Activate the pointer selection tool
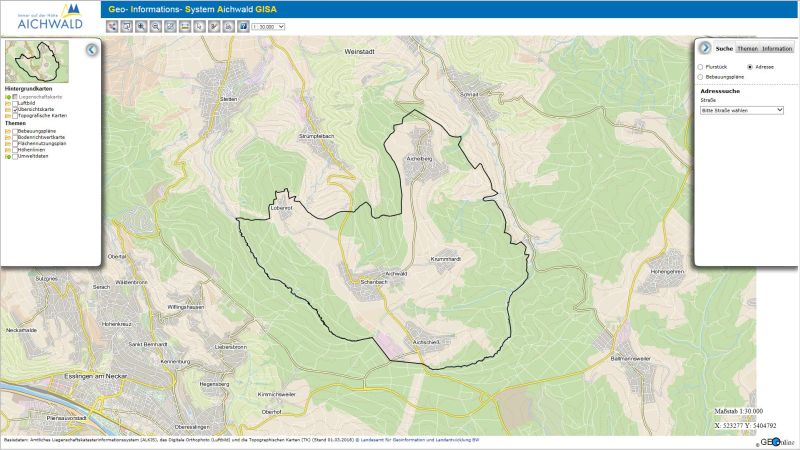The height and width of the screenshot is (450, 800). 199,26
